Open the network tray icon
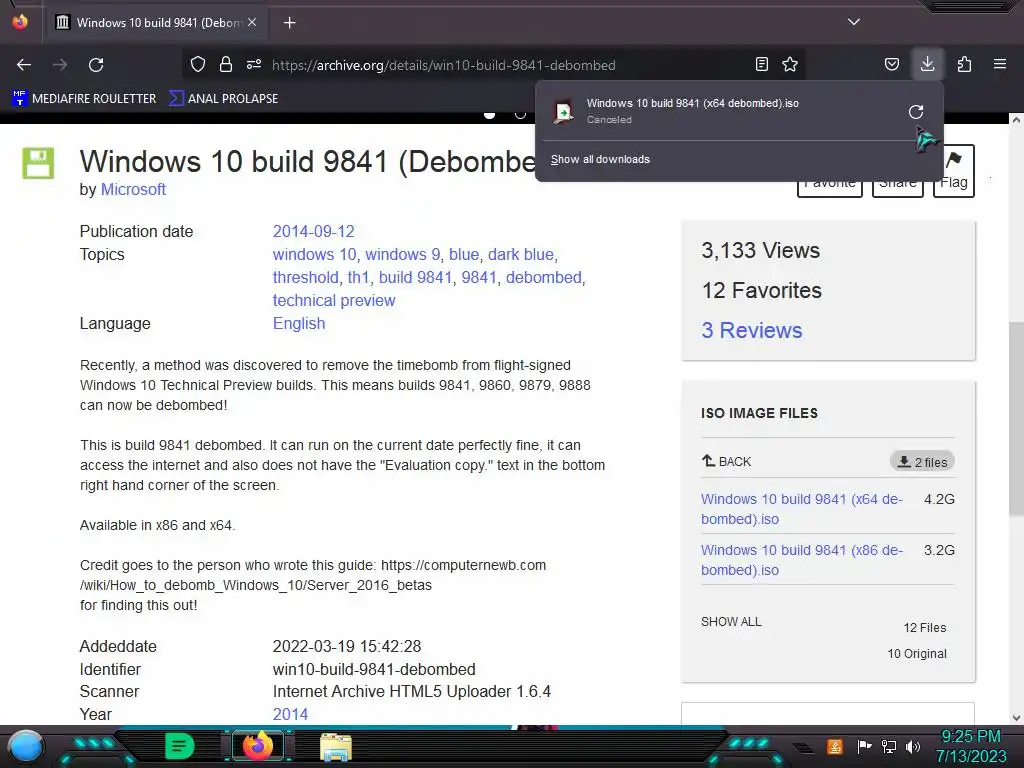The width and height of the screenshot is (1024, 768). coord(888,746)
